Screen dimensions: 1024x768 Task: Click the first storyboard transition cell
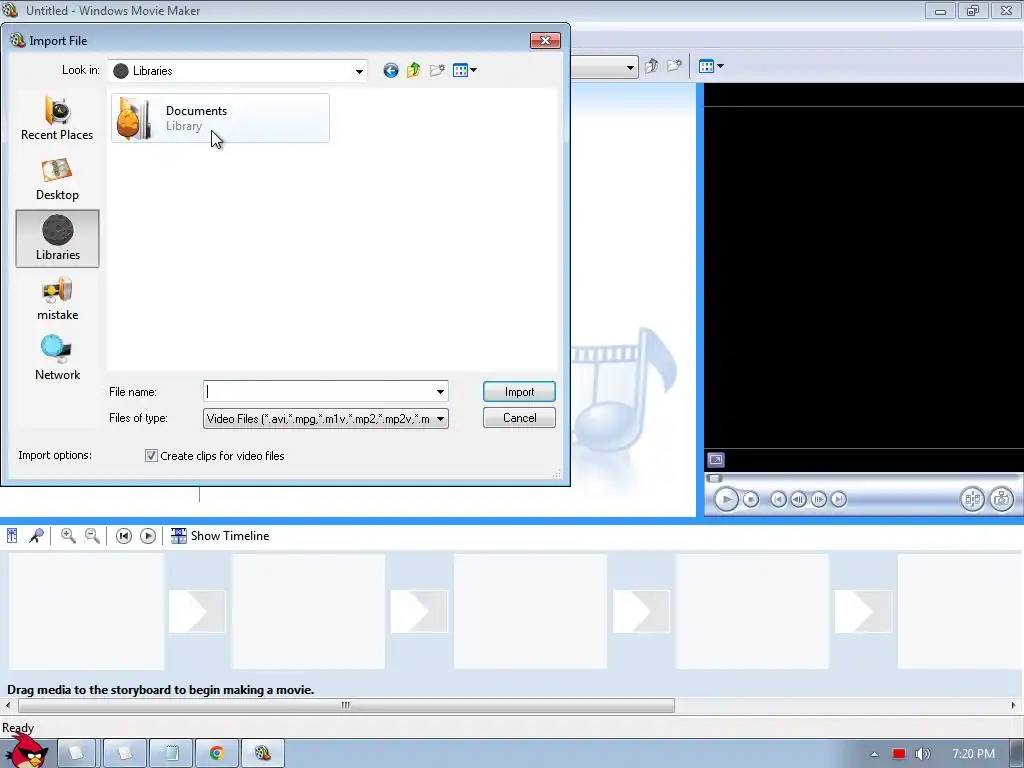point(197,611)
